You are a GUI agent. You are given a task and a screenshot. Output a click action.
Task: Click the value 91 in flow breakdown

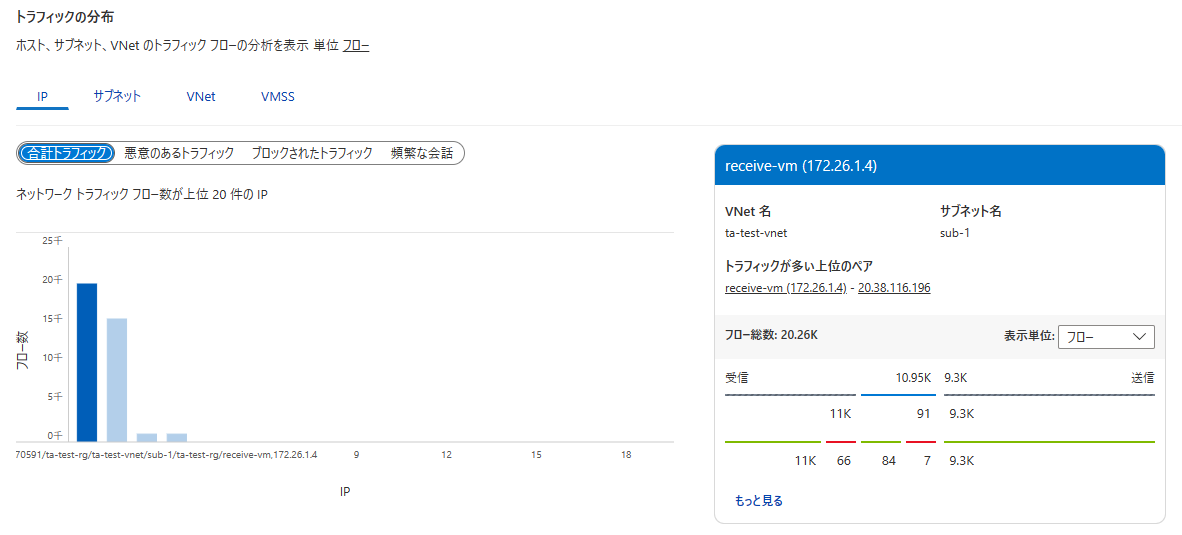(923, 414)
